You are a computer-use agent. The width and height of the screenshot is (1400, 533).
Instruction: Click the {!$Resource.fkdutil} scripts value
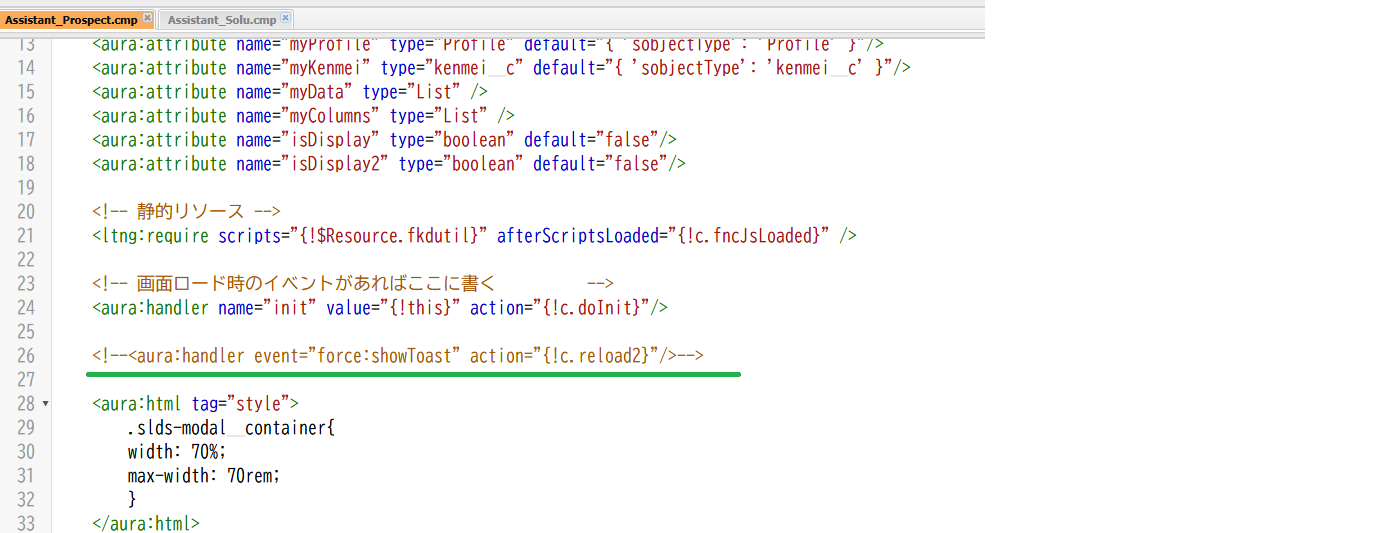[389, 236]
